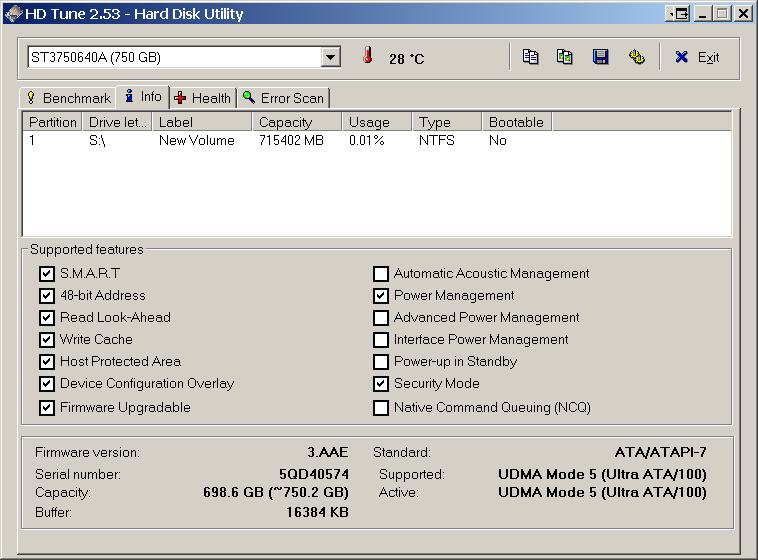Toggle the Write Cache checkbox
This screenshot has height=560, width=758.
(x=46, y=340)
